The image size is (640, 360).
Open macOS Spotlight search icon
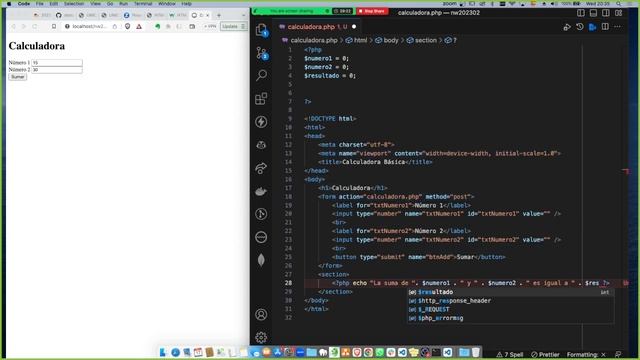click(x=619, y=3)
